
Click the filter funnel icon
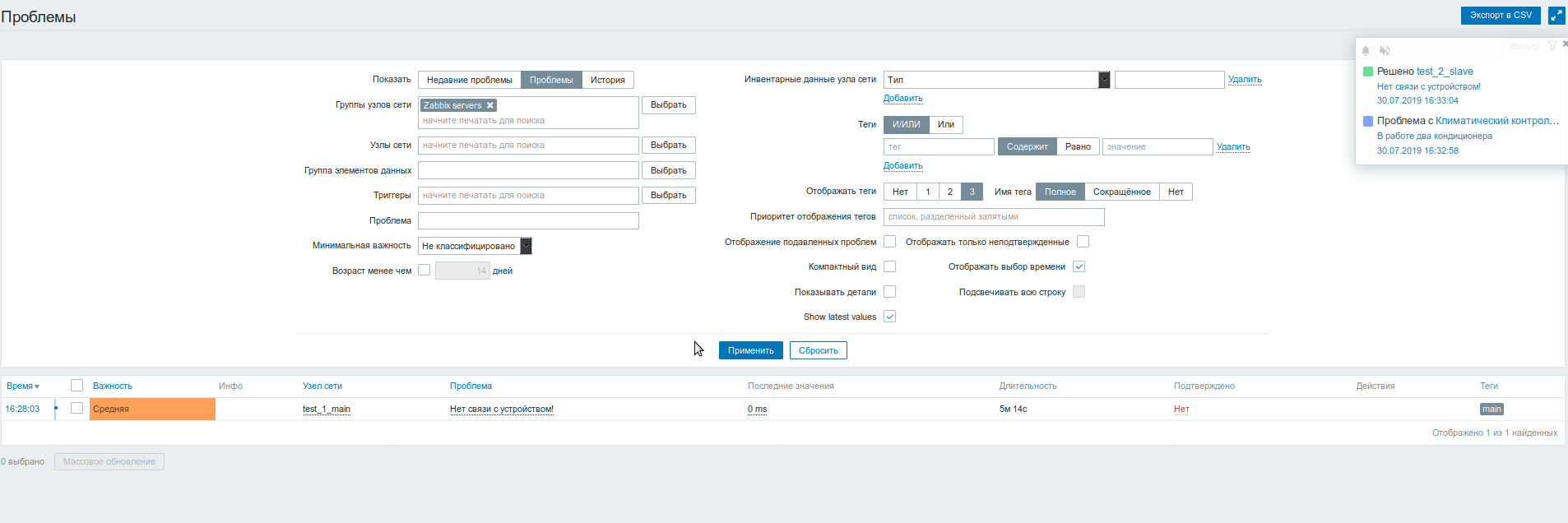(1552, 46)
